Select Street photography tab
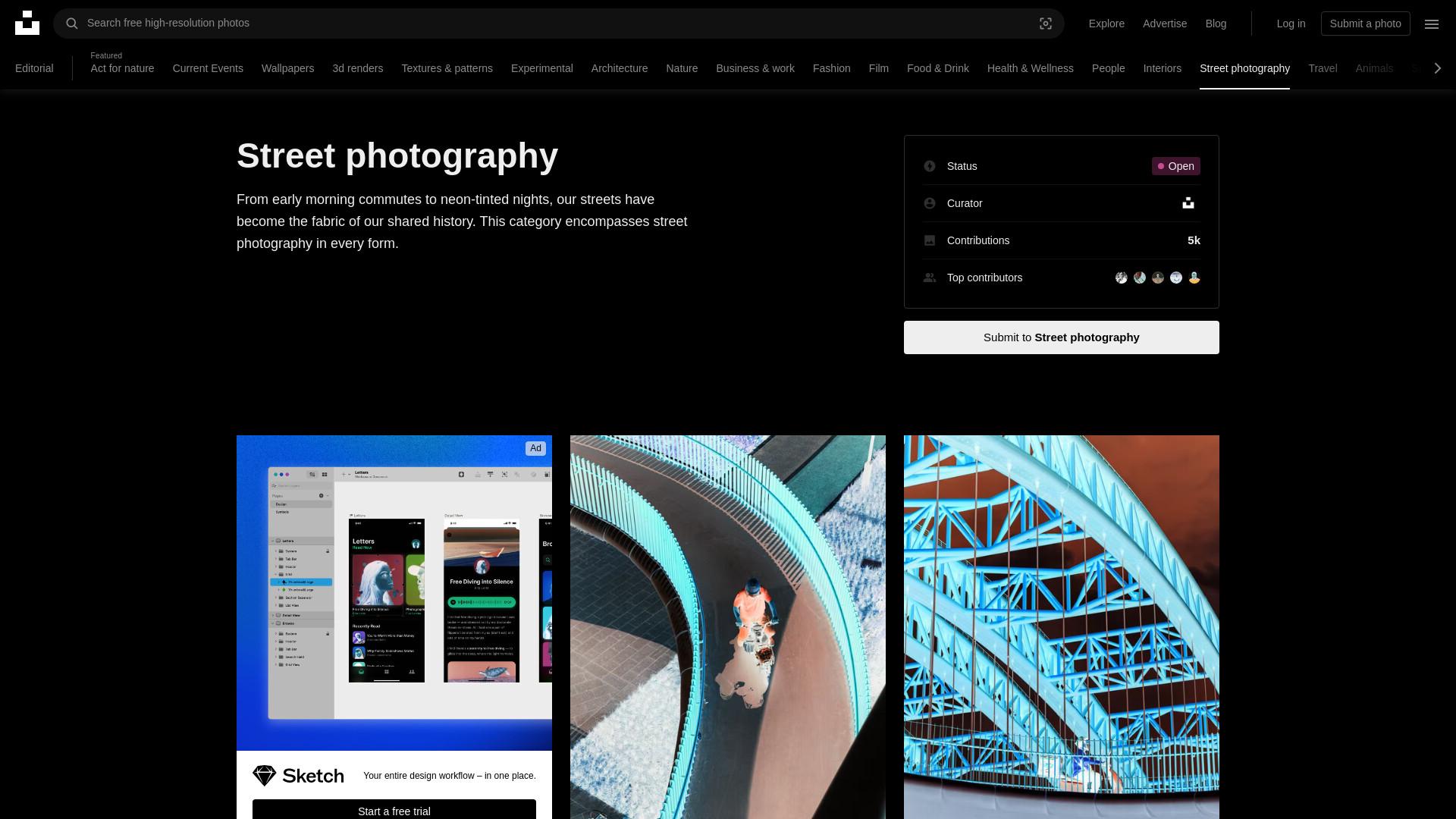Image resolution: width=1456 pixels, height=819 pixels. tap(1244, 68)
